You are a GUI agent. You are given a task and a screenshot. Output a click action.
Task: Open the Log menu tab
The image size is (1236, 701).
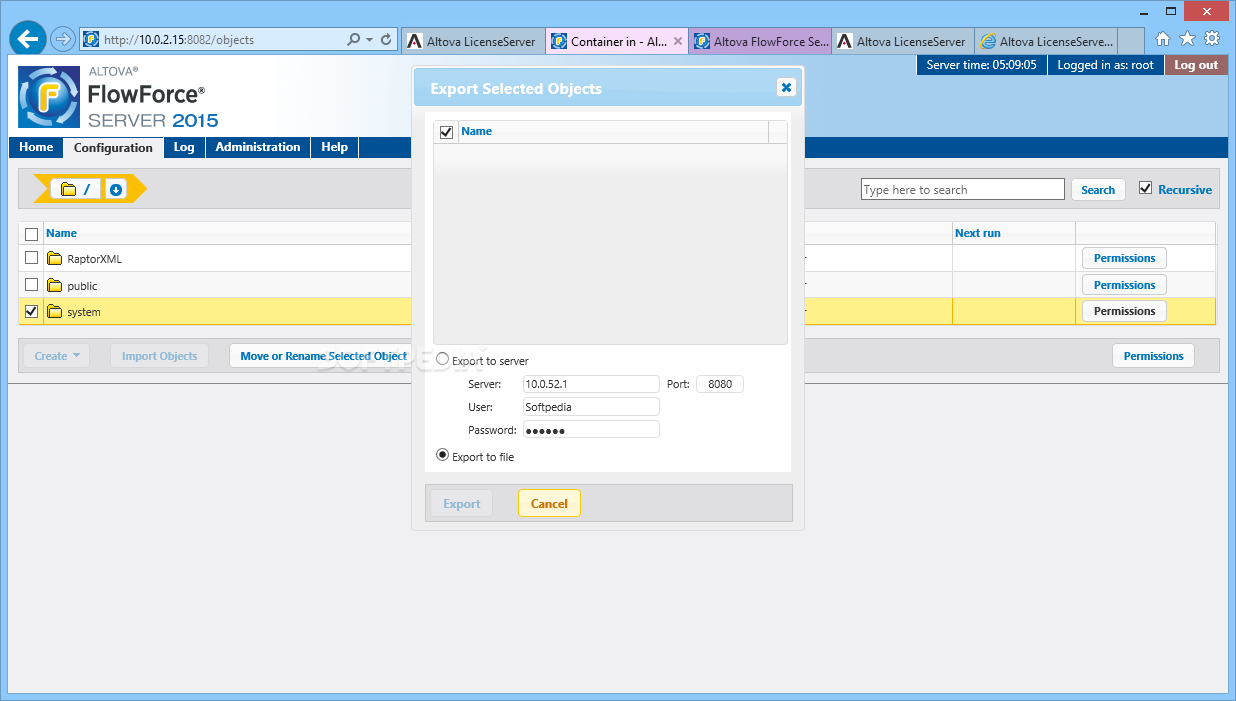(184, 147)
